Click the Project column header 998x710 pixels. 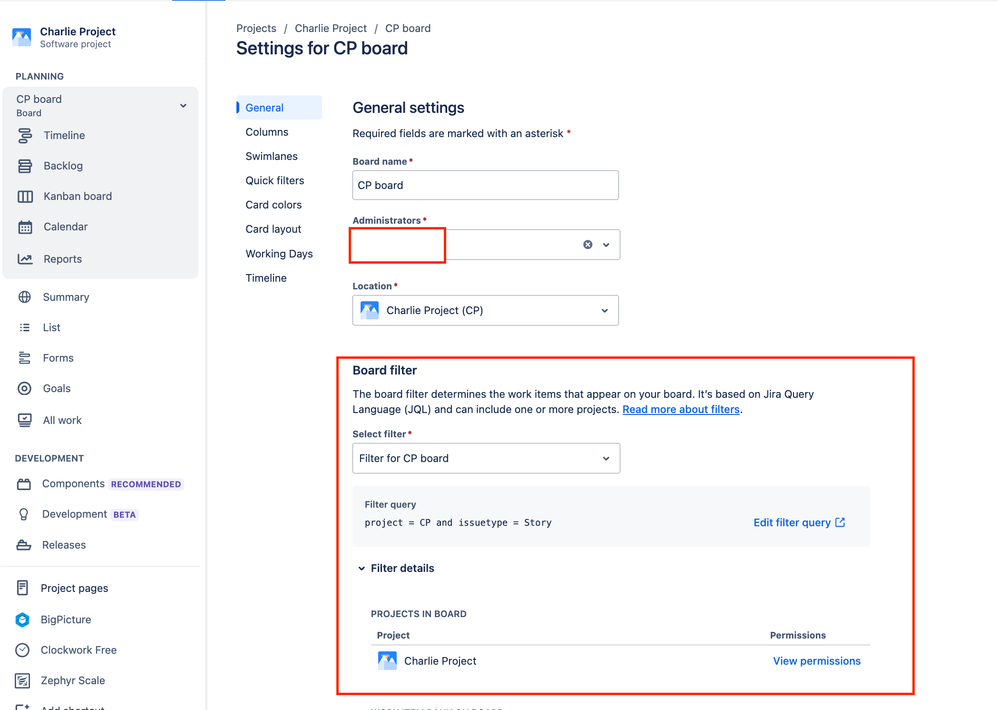pyautogui.click(x=393, y=636)
